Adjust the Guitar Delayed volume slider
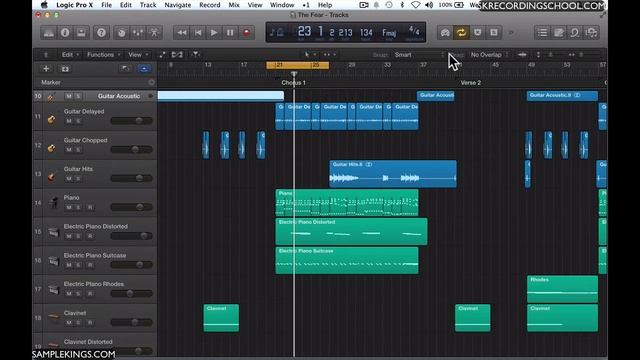This screenshot has width=640, height=360. coord(131,121)
